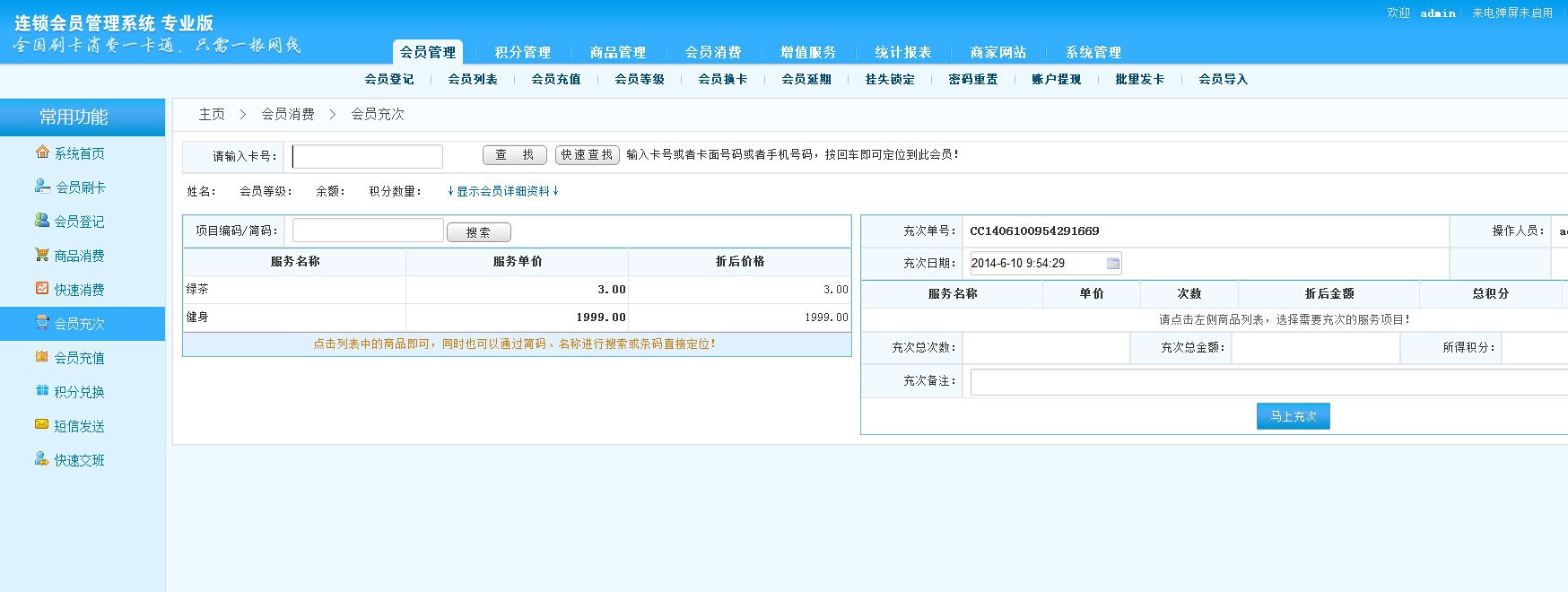Click the 会员充值 sidebar icon
Image resolution: width=1568 pixels, height=592 pixels.
[42, 357]
